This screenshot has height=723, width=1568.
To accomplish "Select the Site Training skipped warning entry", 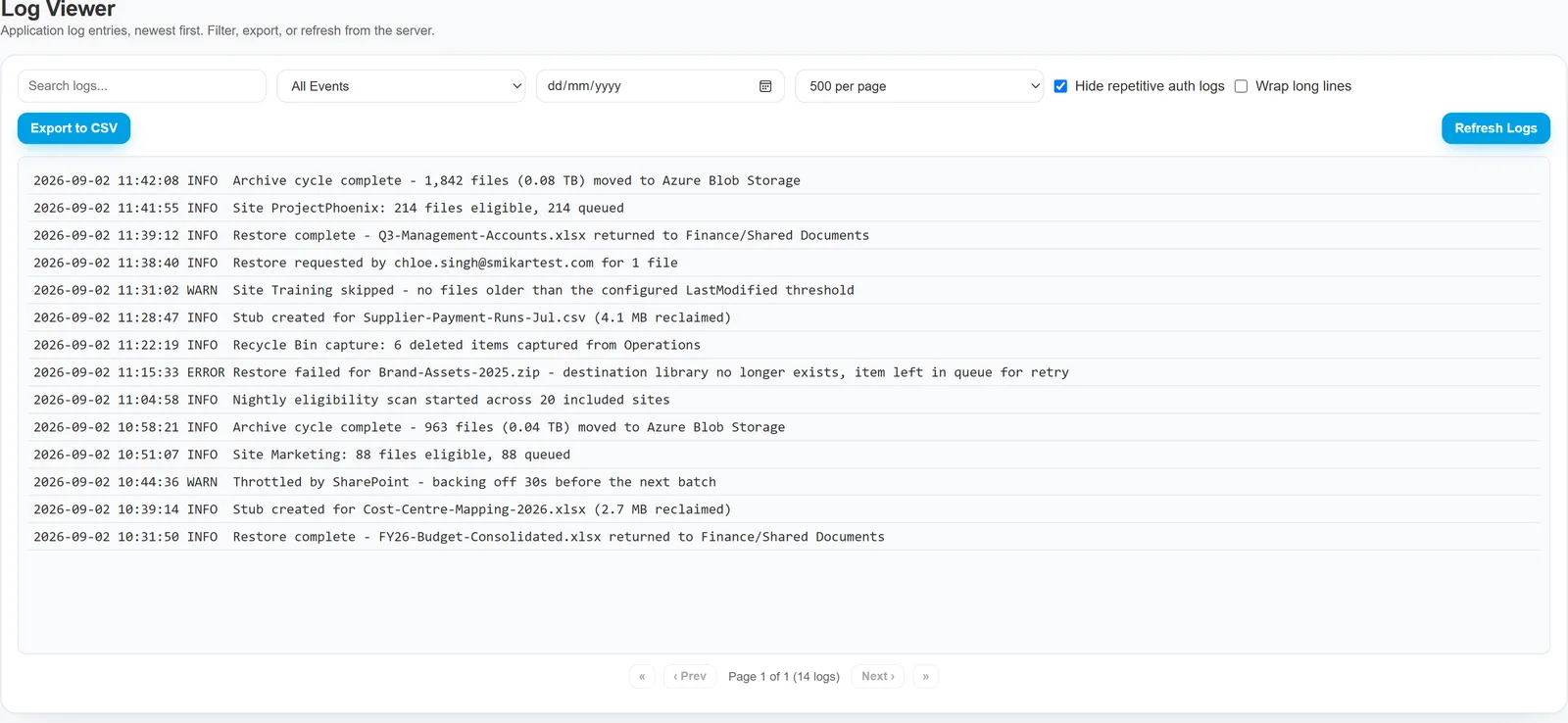I will pos(784,290).
